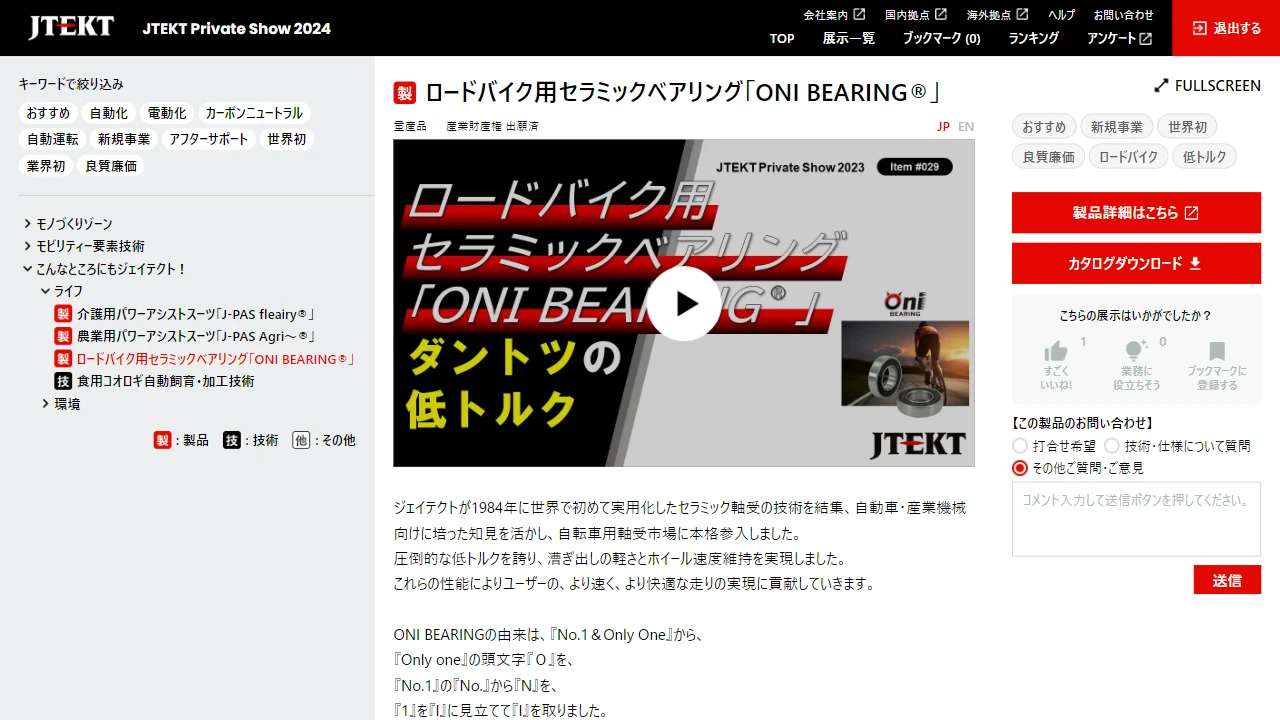Click the 製 icon beside J-PAS fleairy
This screenshot has width=1280, height=720.
(63, 313)
